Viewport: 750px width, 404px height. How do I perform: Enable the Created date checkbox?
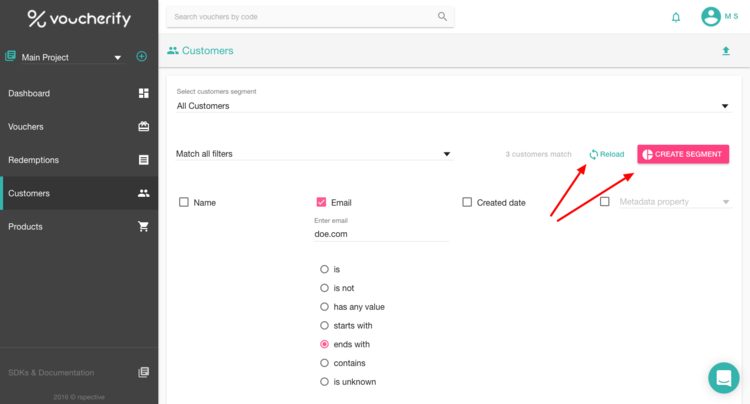tap(467, 202)
